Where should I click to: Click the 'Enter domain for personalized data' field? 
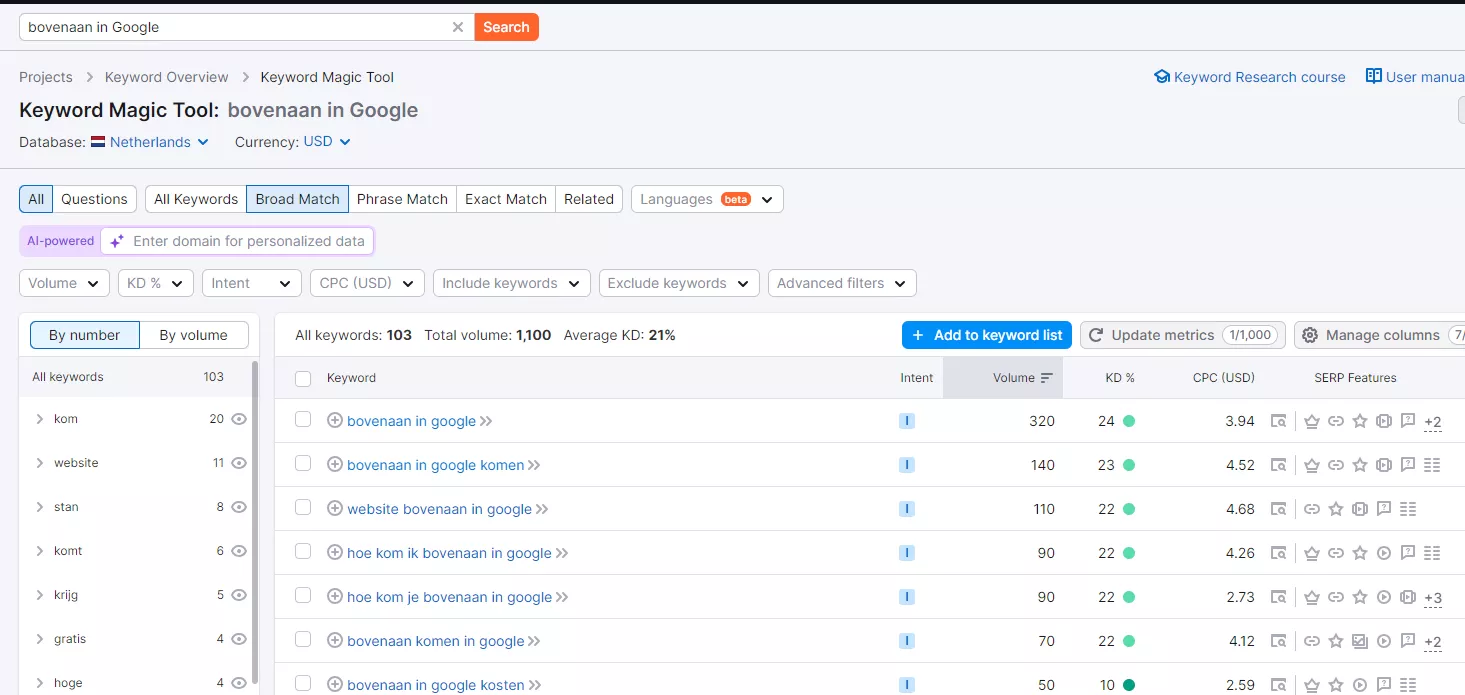coord(248,241)
